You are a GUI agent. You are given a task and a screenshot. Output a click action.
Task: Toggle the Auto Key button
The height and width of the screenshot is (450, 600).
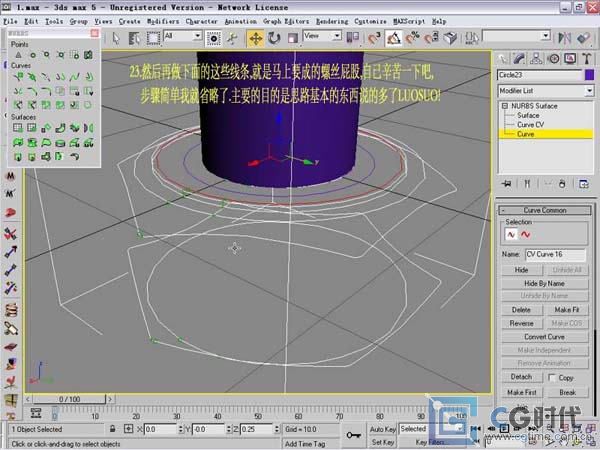[x=382, y=429]
